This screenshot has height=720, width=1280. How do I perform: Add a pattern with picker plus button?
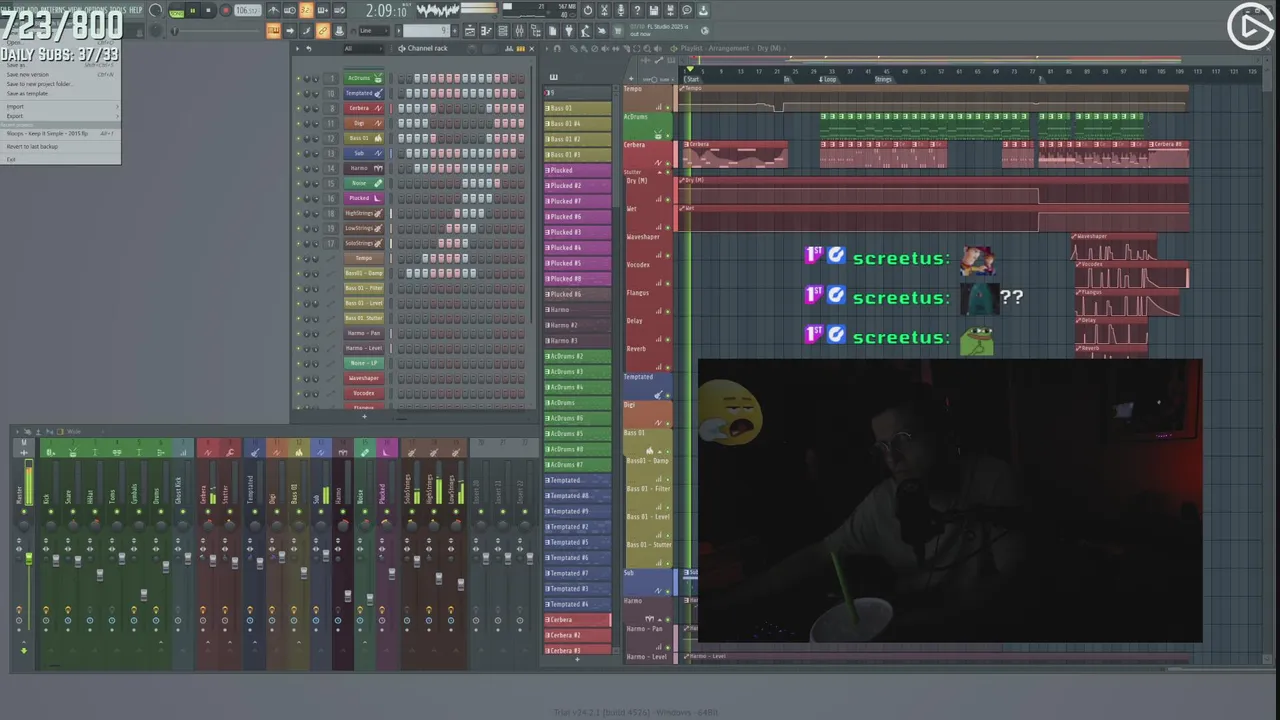pos(577,659)
